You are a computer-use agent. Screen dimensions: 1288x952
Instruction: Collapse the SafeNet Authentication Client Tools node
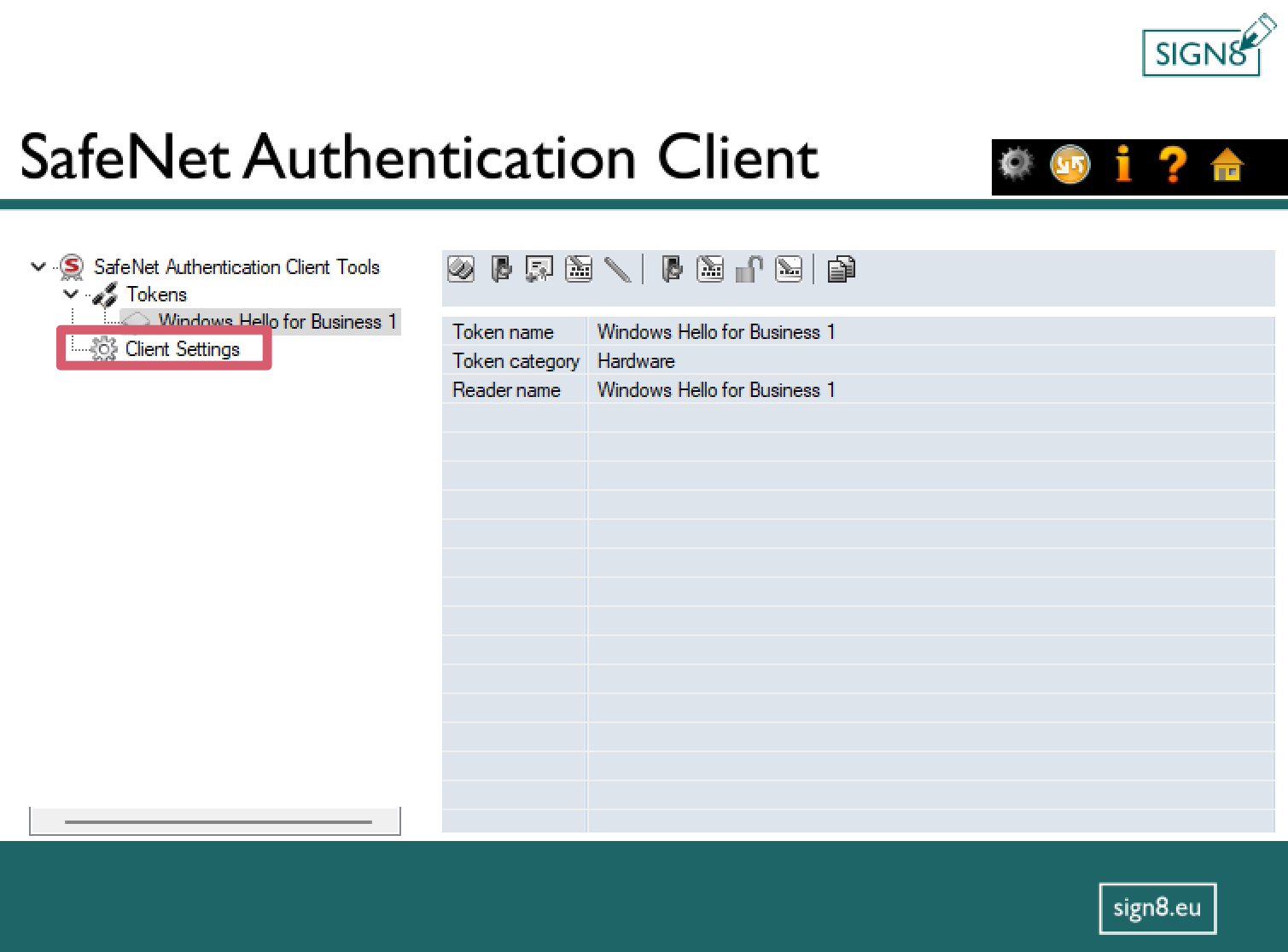coord(38,266)
